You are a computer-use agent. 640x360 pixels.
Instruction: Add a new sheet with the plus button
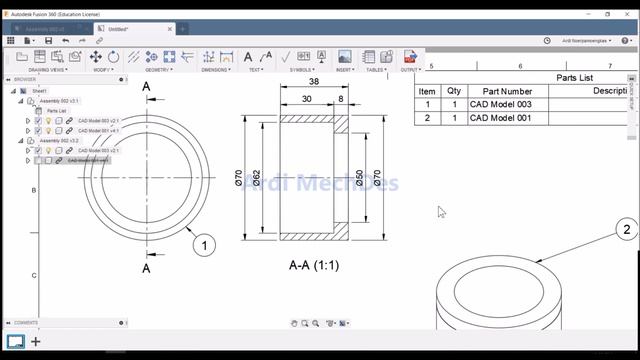coord(36,341)
